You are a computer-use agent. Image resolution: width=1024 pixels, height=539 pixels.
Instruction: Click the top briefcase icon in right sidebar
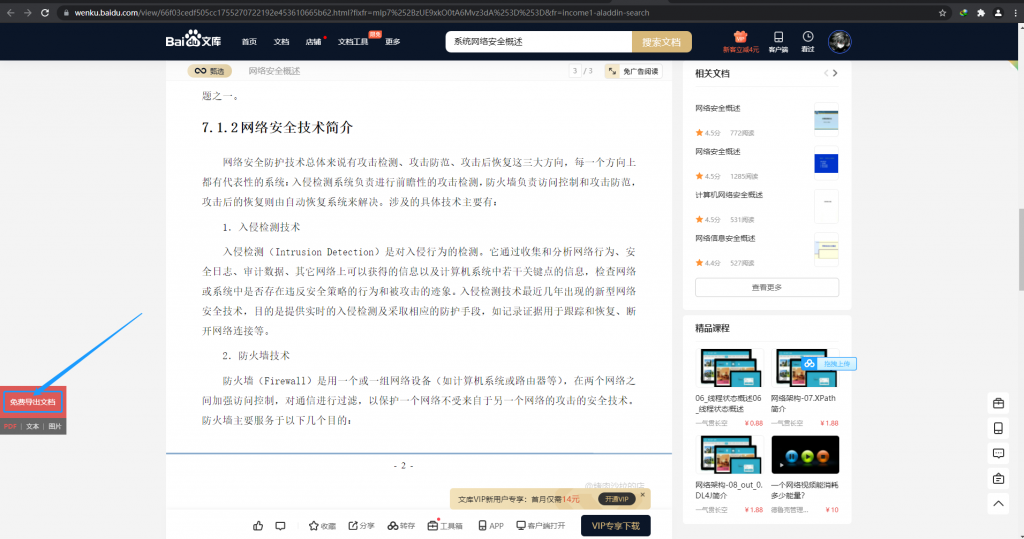coord(999,403)
